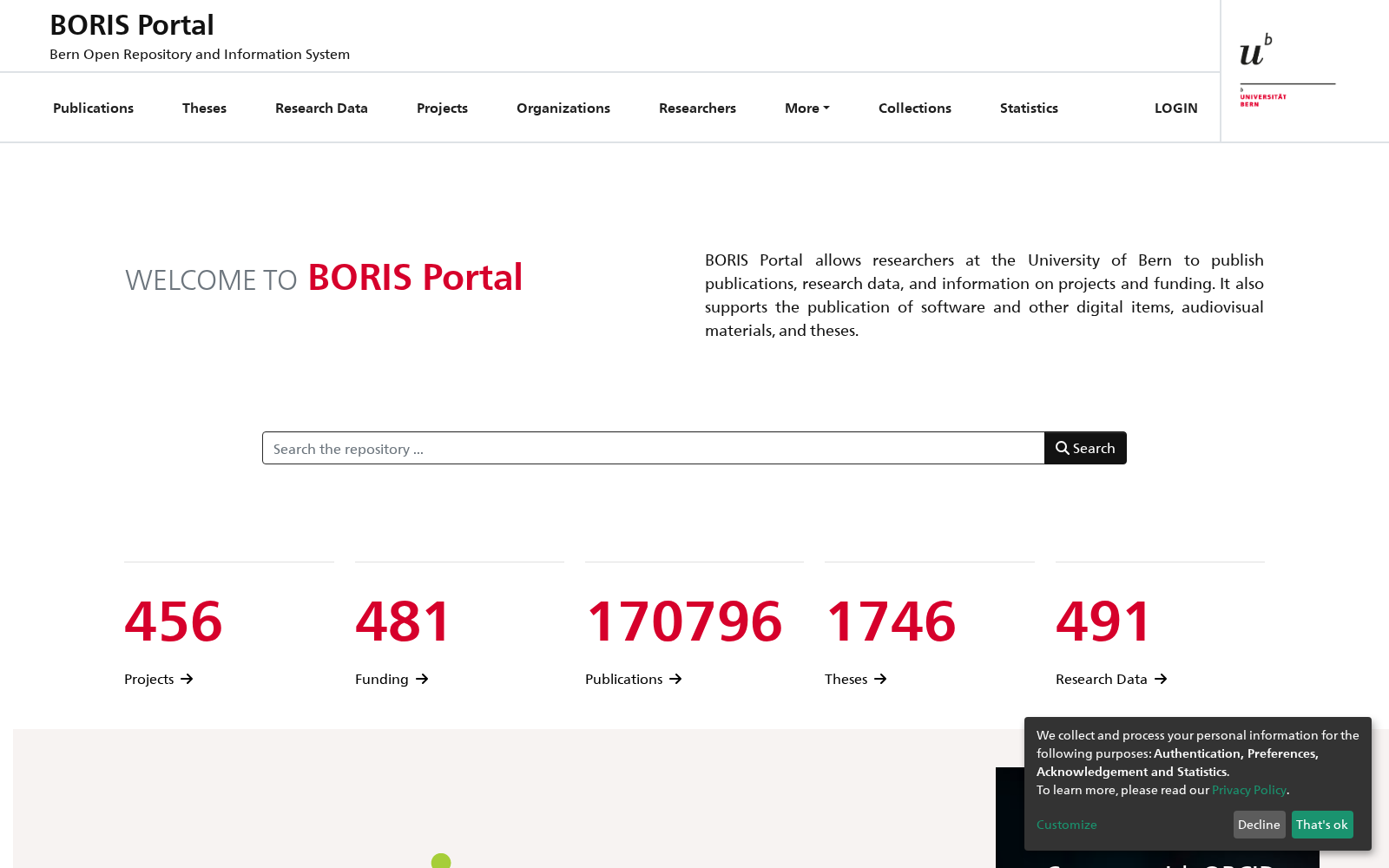The width and height of the screenshot is (1389, 868).
Task: Click the magnifier icon in Search button
Action: click(x=1062, y=448)
